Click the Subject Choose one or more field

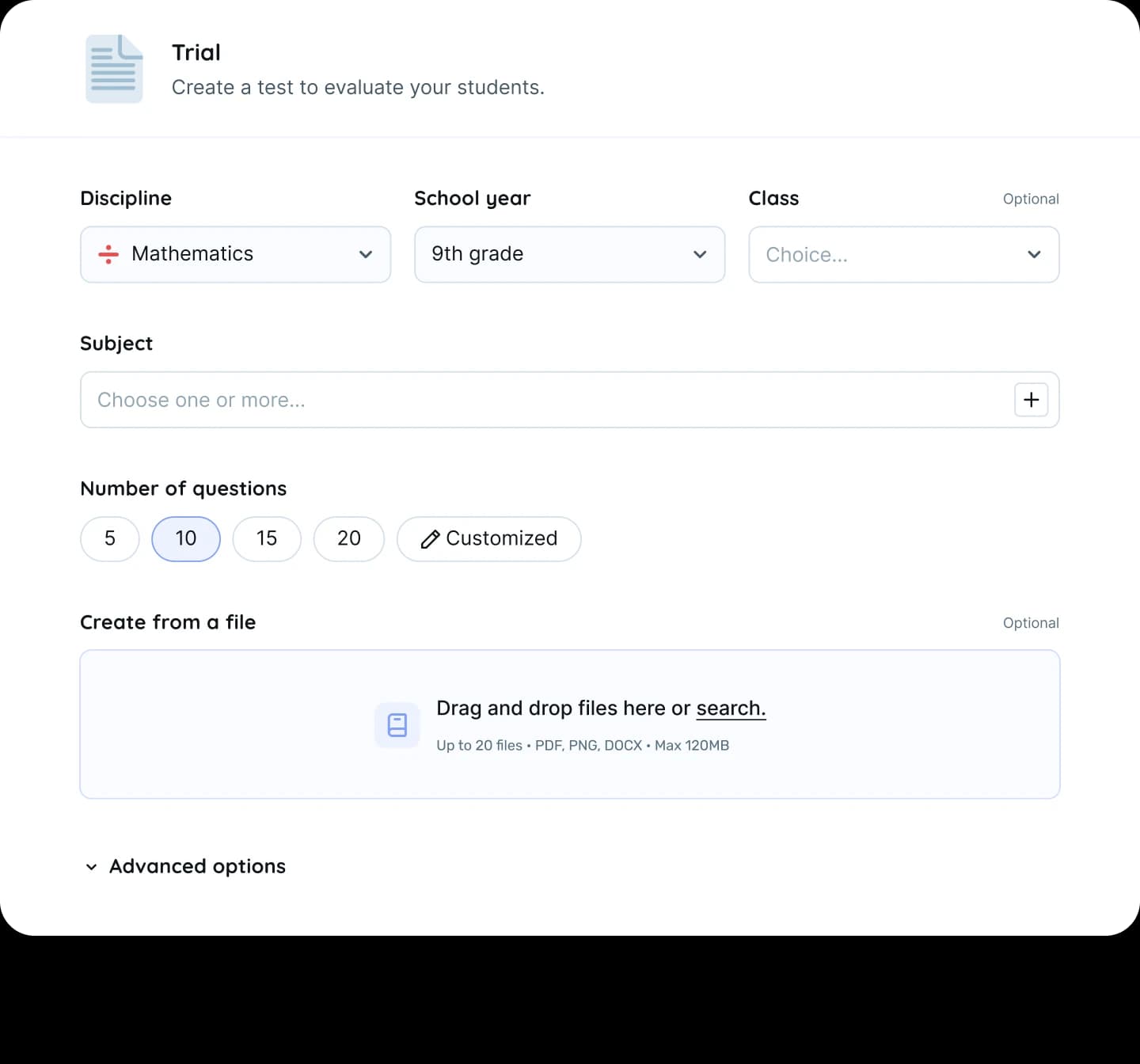(x=570, y=400)
